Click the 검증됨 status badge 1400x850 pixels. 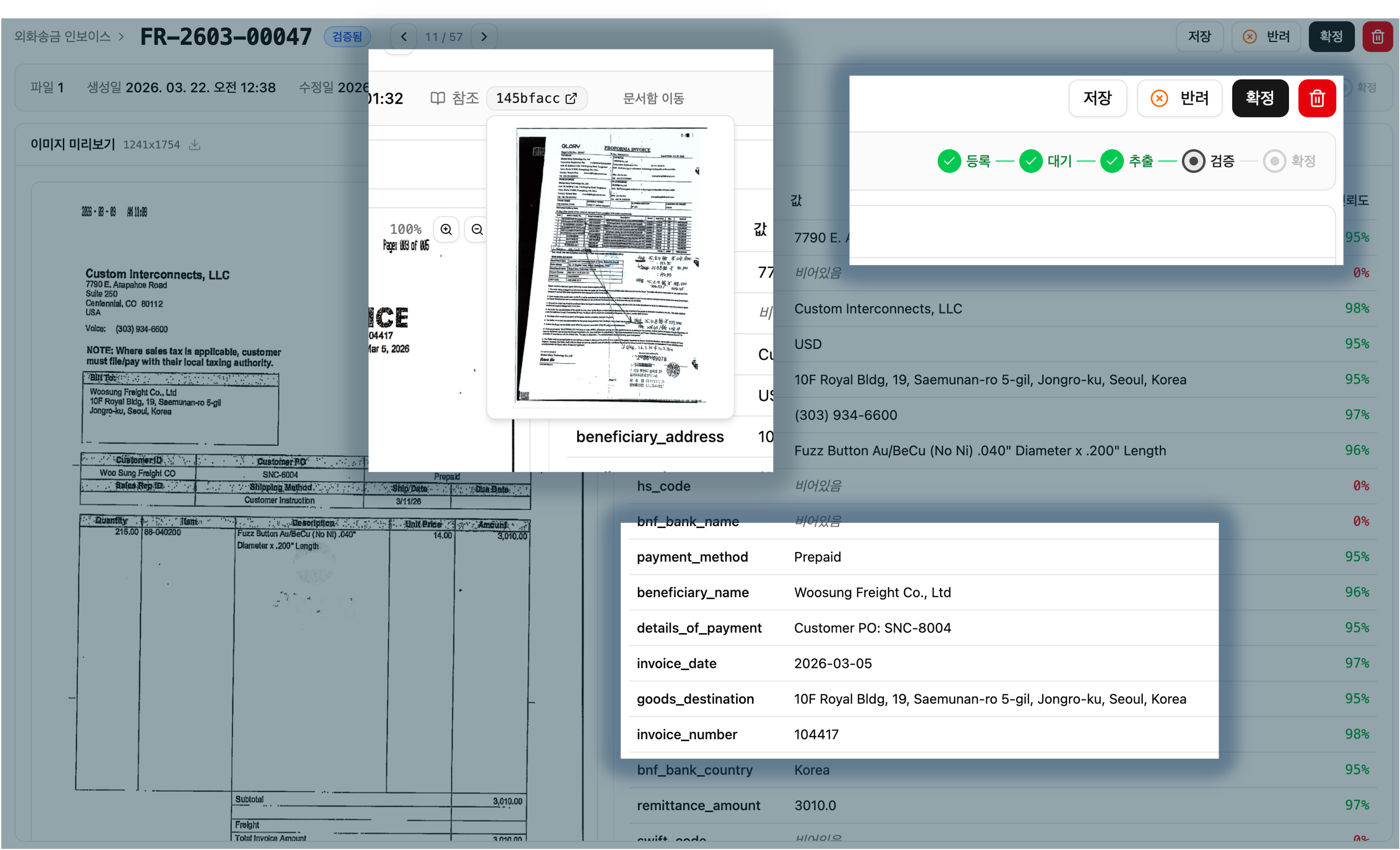[346, 36]
